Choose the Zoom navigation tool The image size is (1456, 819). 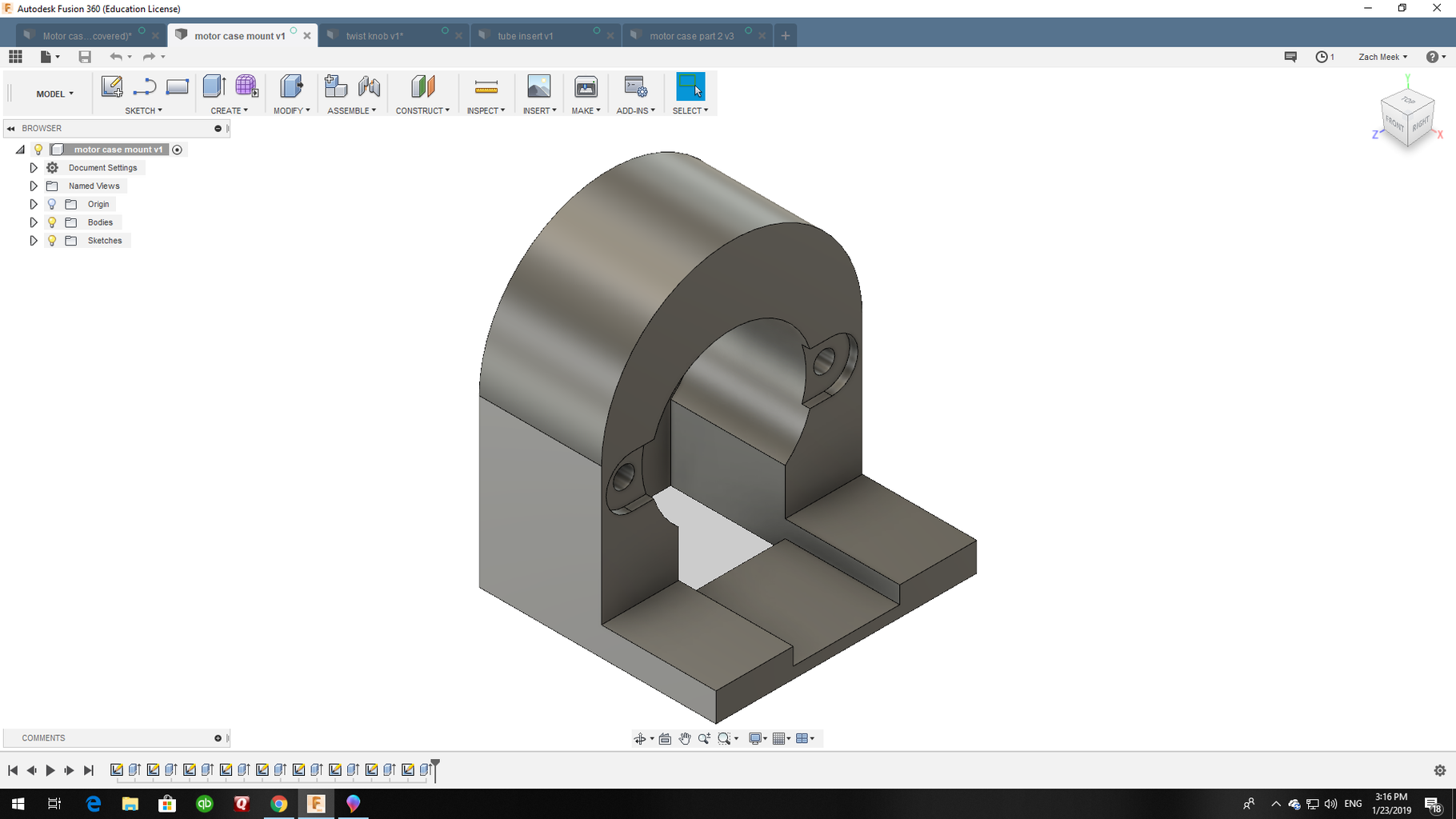coord(704,738)
